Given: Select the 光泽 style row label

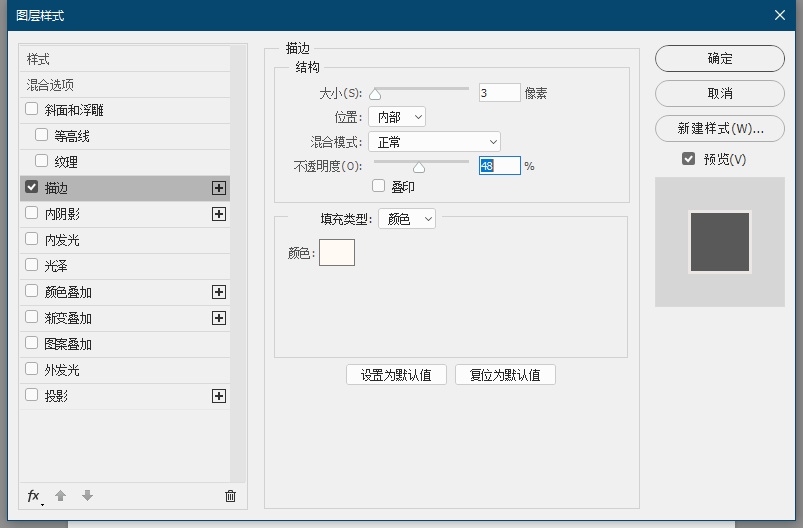Looking at the screenshot, I should tap(56, 266).
